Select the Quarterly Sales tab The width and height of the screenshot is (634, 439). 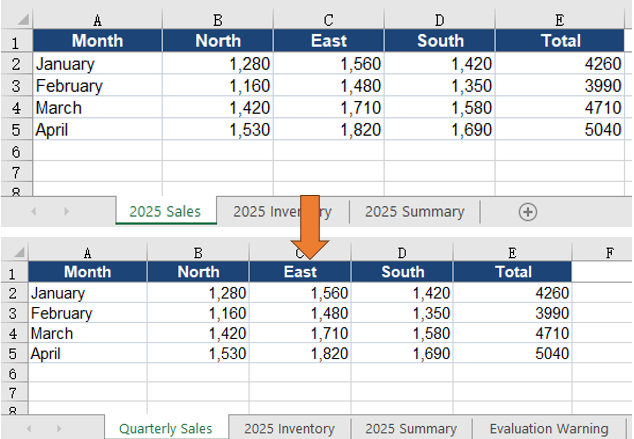click(x=166, y=428)
